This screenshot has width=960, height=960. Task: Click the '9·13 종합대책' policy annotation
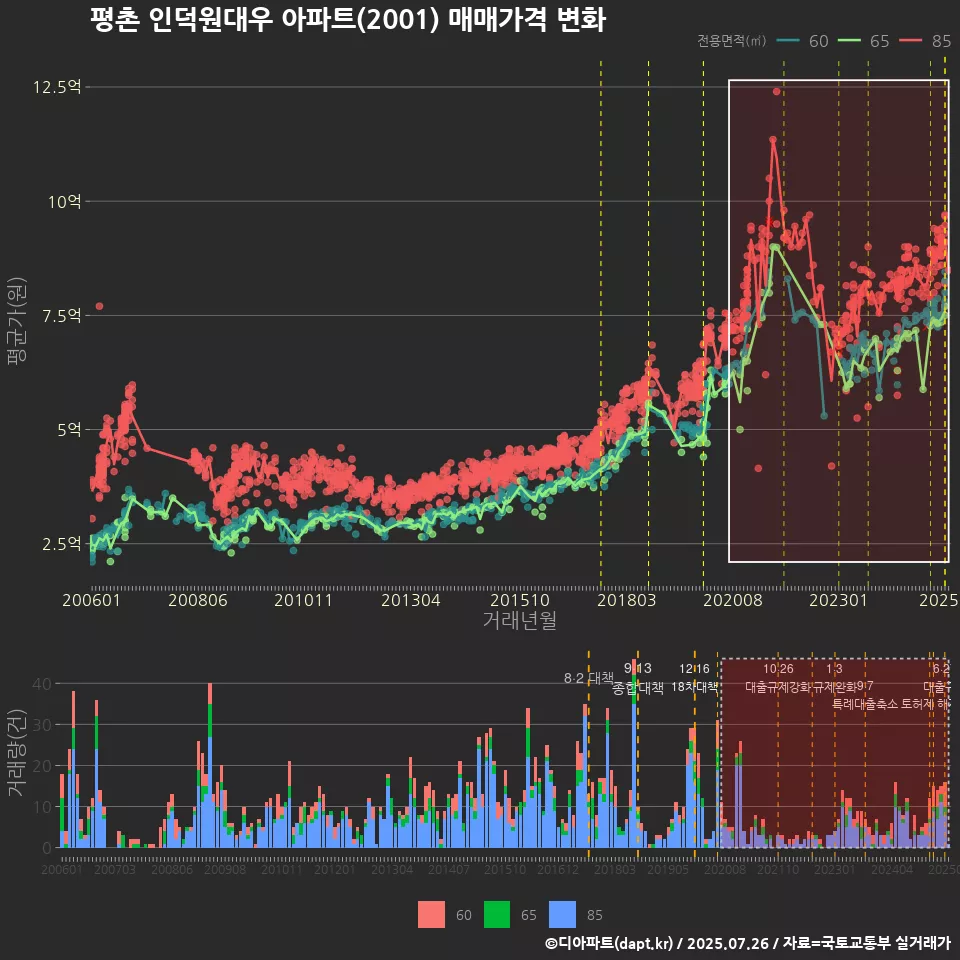(x=638, y=678)
